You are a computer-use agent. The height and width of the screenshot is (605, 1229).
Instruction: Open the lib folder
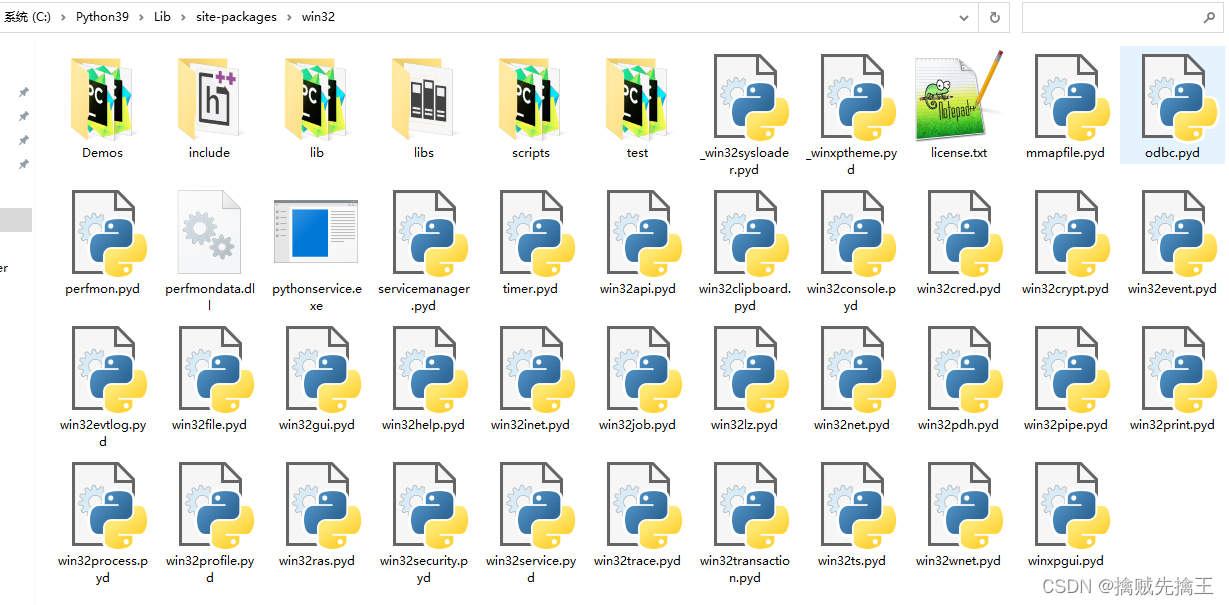click(316, 98)
